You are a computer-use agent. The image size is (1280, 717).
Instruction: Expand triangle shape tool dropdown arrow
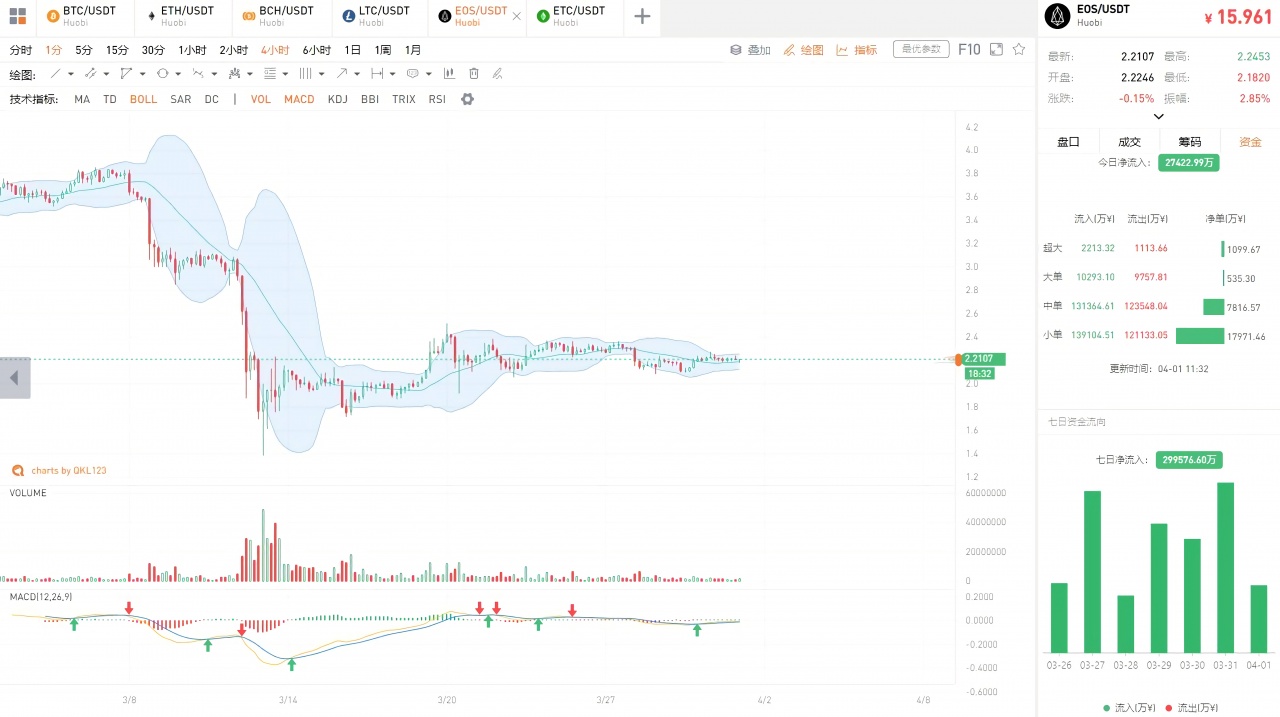(x=143, y=74)
